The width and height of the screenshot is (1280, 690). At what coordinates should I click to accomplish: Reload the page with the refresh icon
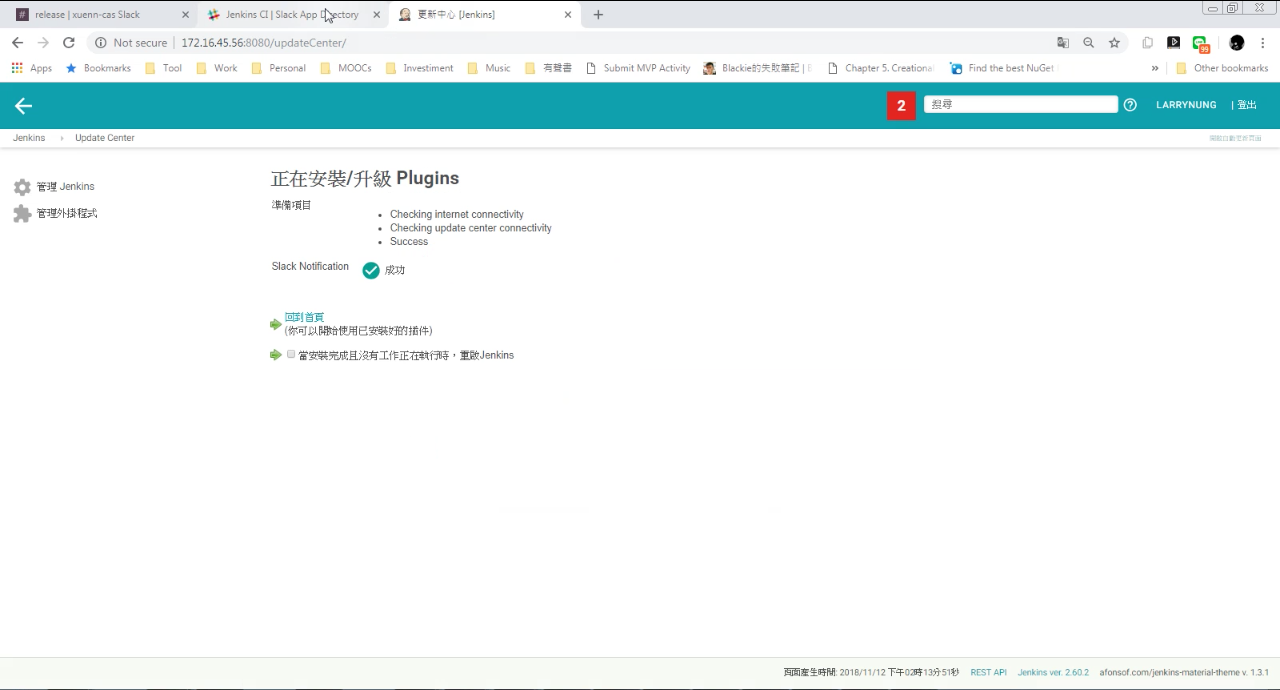(x=69, y=43)
